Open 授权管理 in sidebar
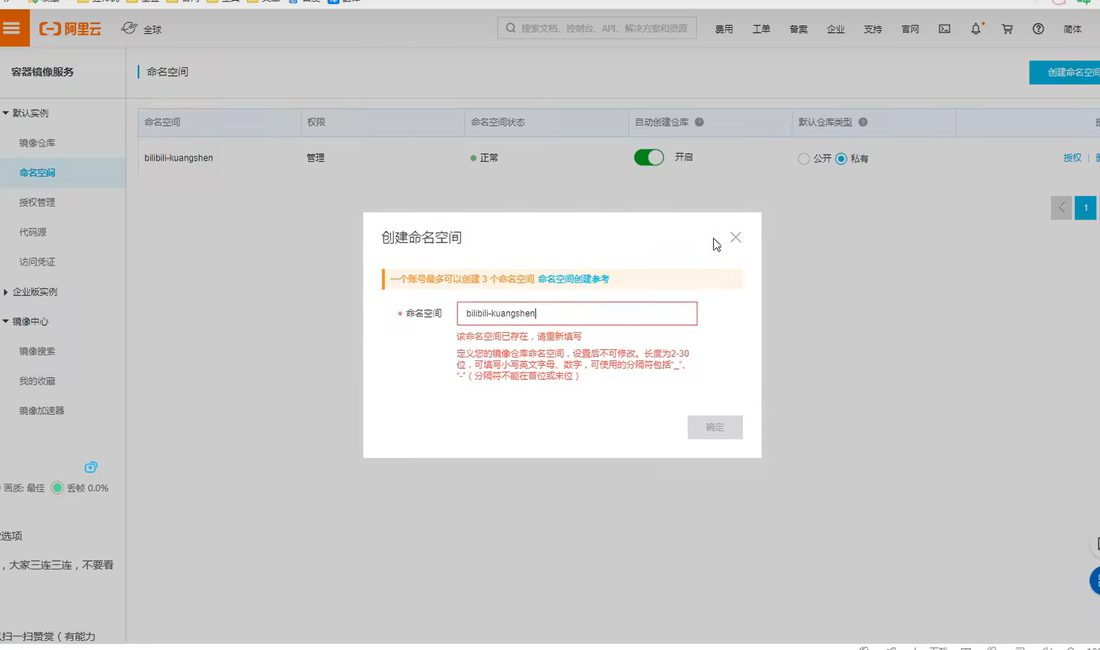This screenshot has height=650, width=1100. (x=37, y=203)
